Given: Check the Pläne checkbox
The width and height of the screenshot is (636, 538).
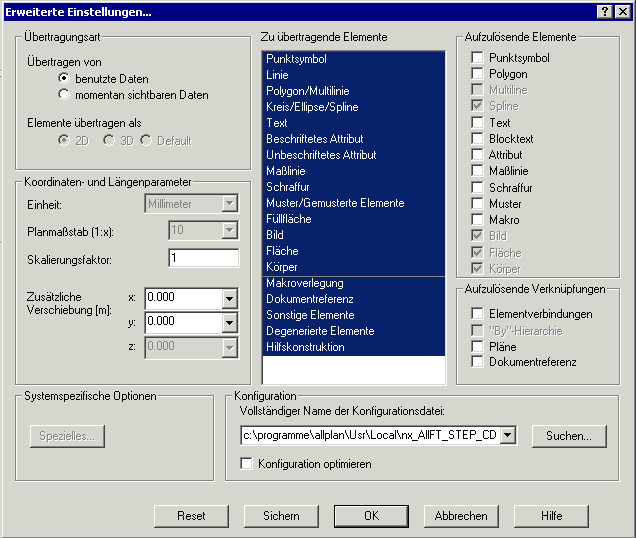Looking at the screenshot, I should (477, 346).
